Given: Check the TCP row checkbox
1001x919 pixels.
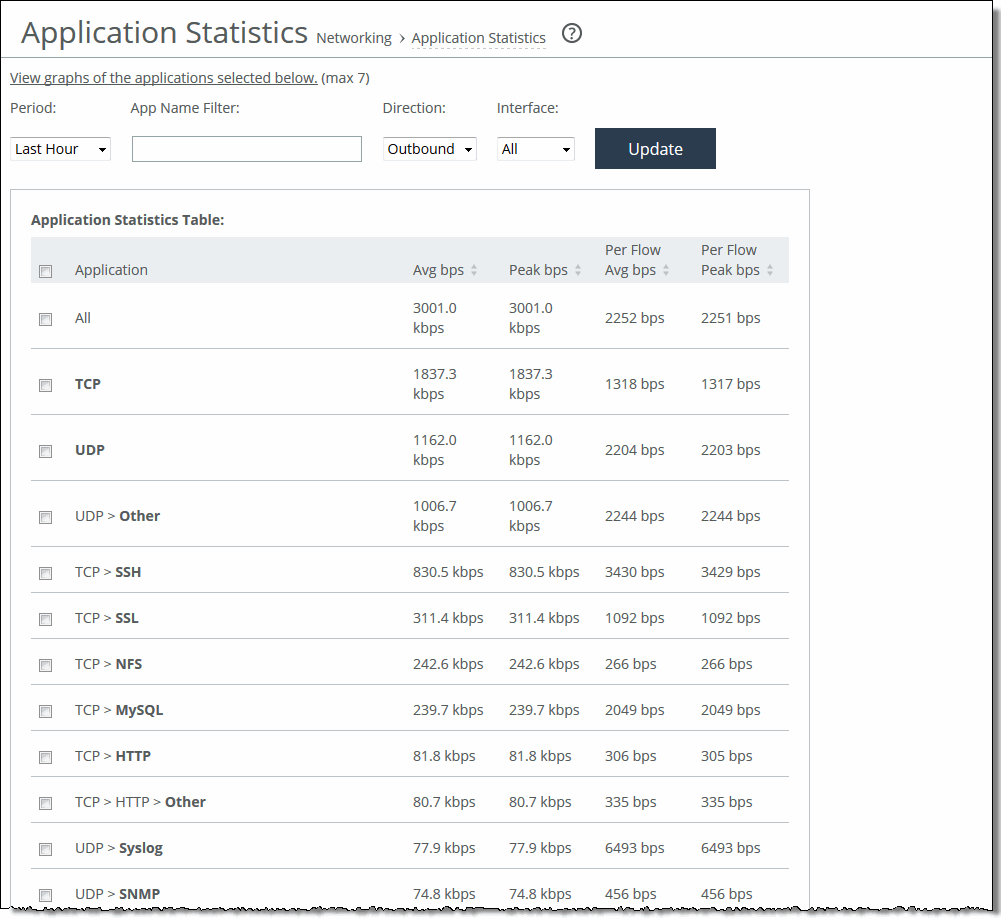Looking at the screenshot, I should point(45,385).
